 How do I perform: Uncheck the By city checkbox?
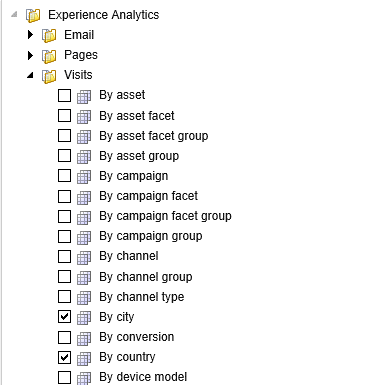(64, 317)
